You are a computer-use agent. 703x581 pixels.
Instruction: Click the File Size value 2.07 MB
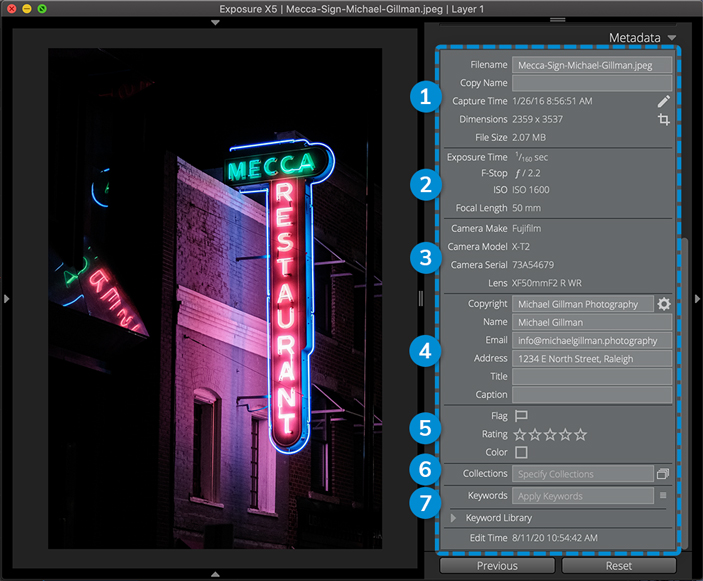[x=529, y=138]
